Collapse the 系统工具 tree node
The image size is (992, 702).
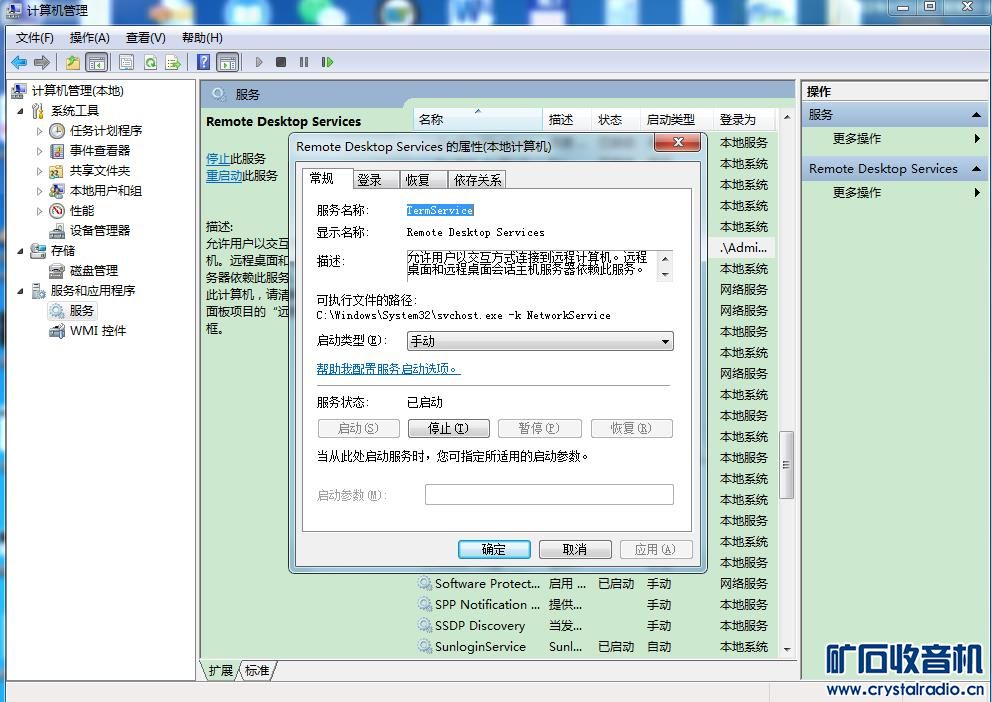[x=20, y=111]
